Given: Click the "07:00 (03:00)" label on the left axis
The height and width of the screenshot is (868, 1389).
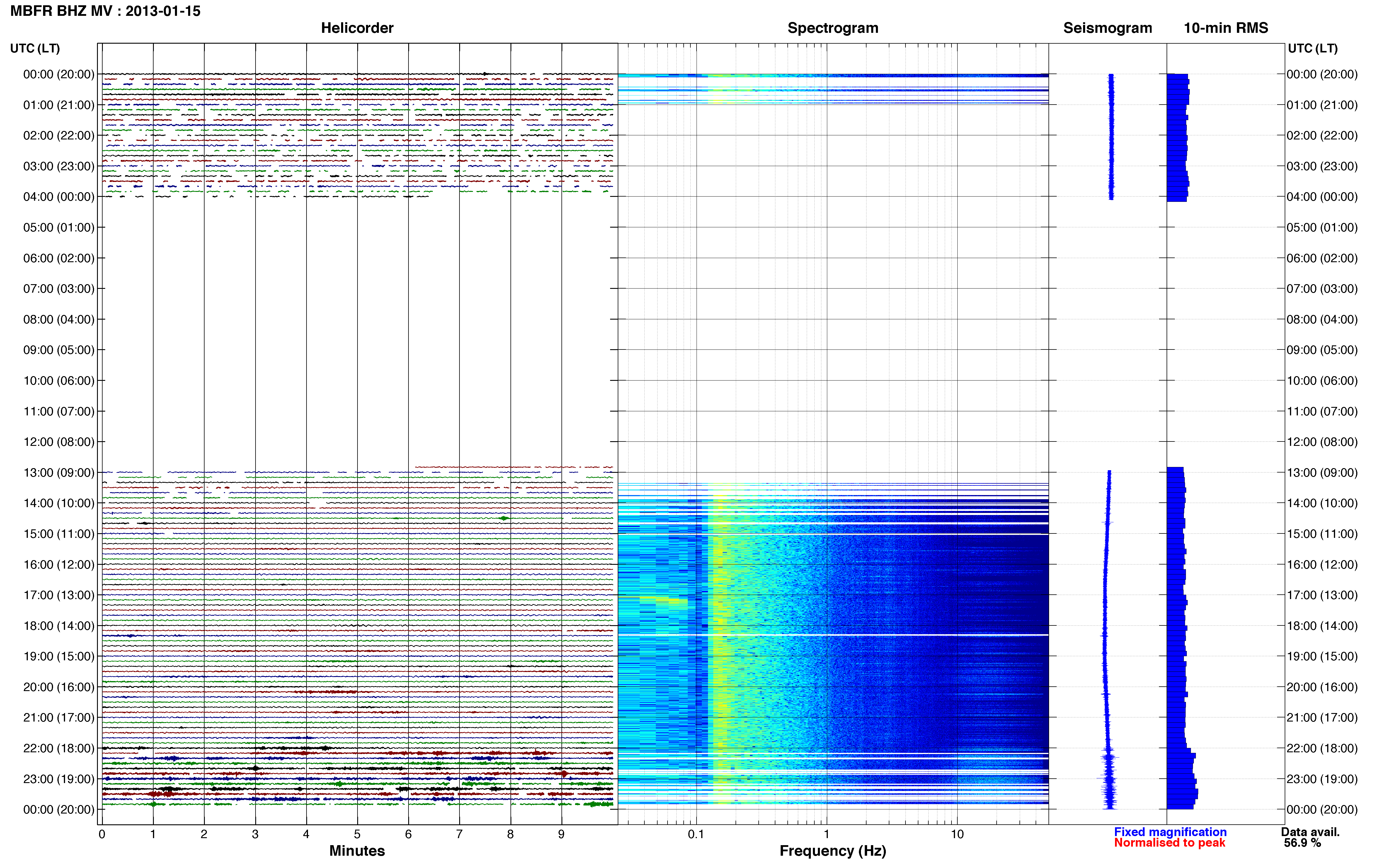Looking at the screenshot, I should [59, 289].
